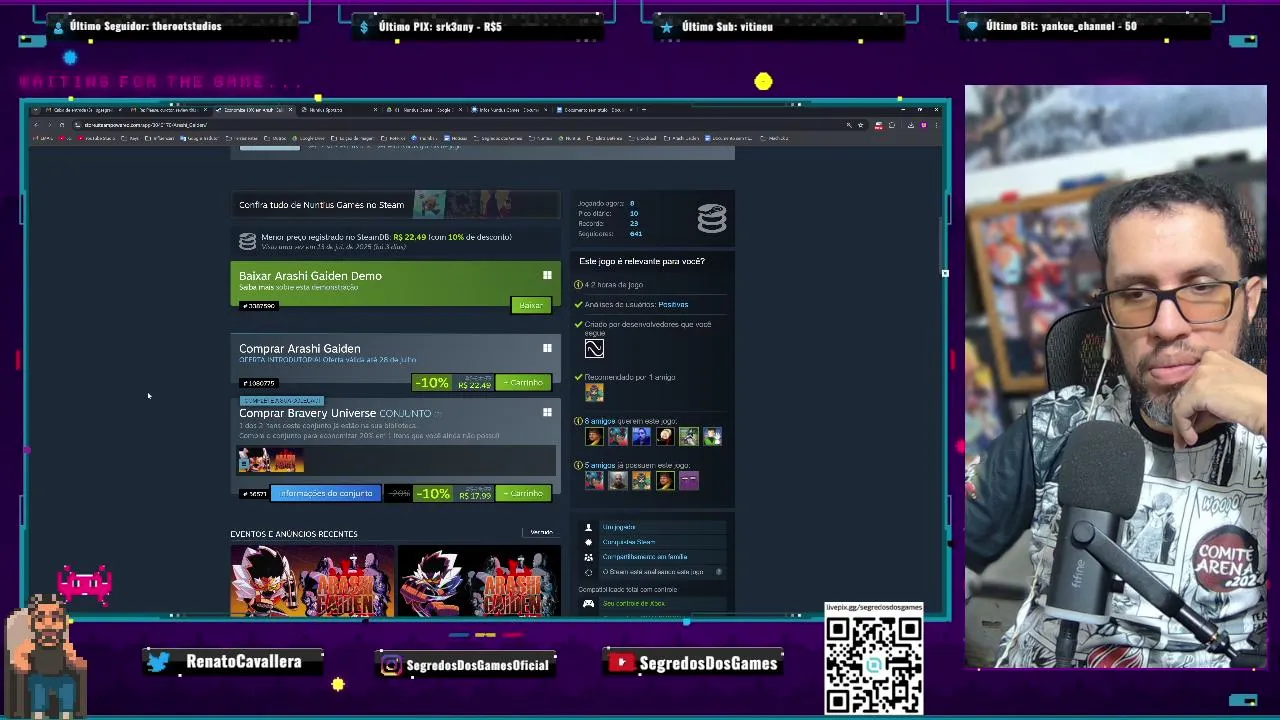The image size is (1280, 720).
Task: Bookmark page with star icon
Action: pos(861,125)
